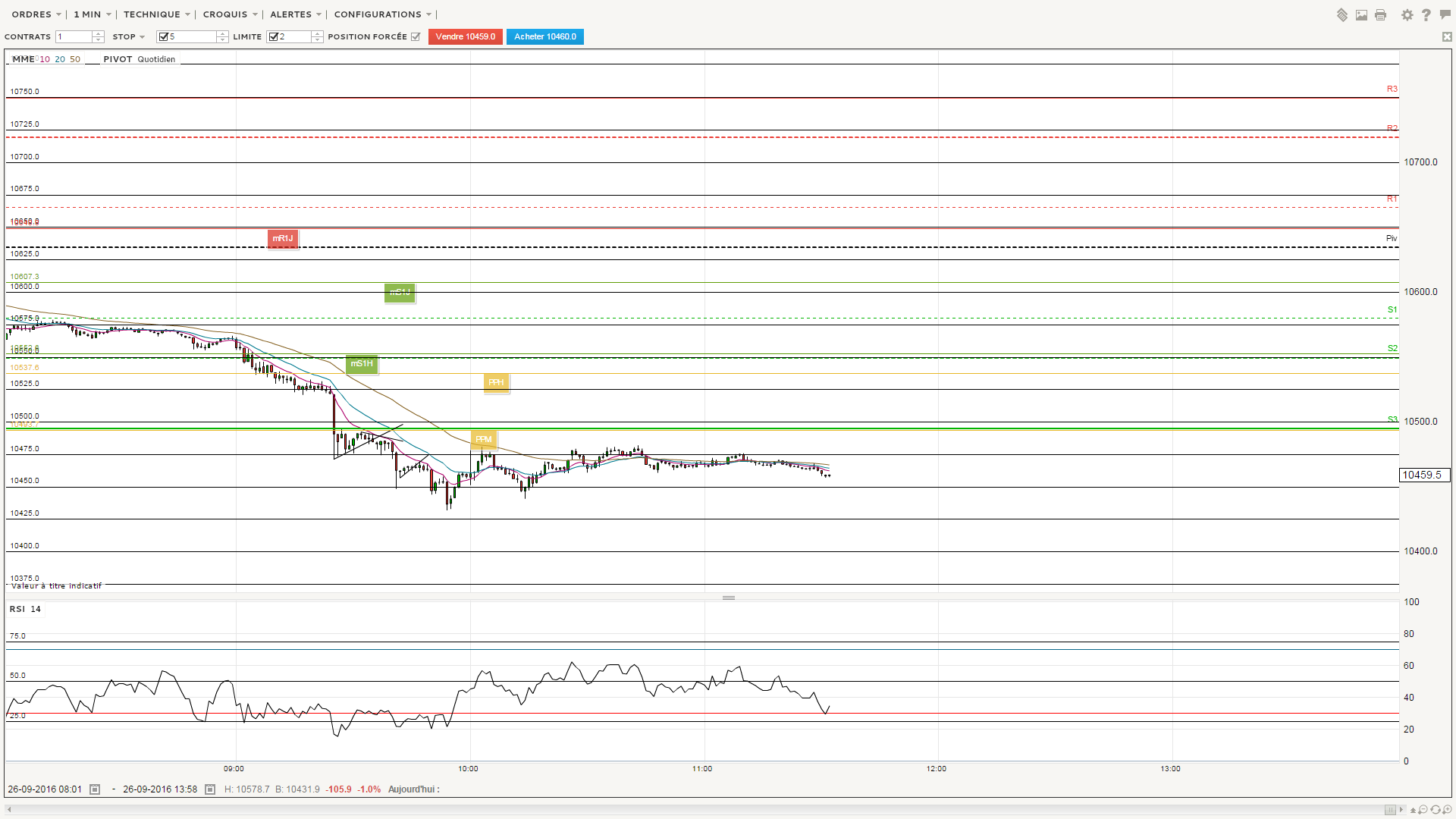Expand the 1 MIN timeframe dropdown
Viewport: 1456px width, 819px height.
108,14
